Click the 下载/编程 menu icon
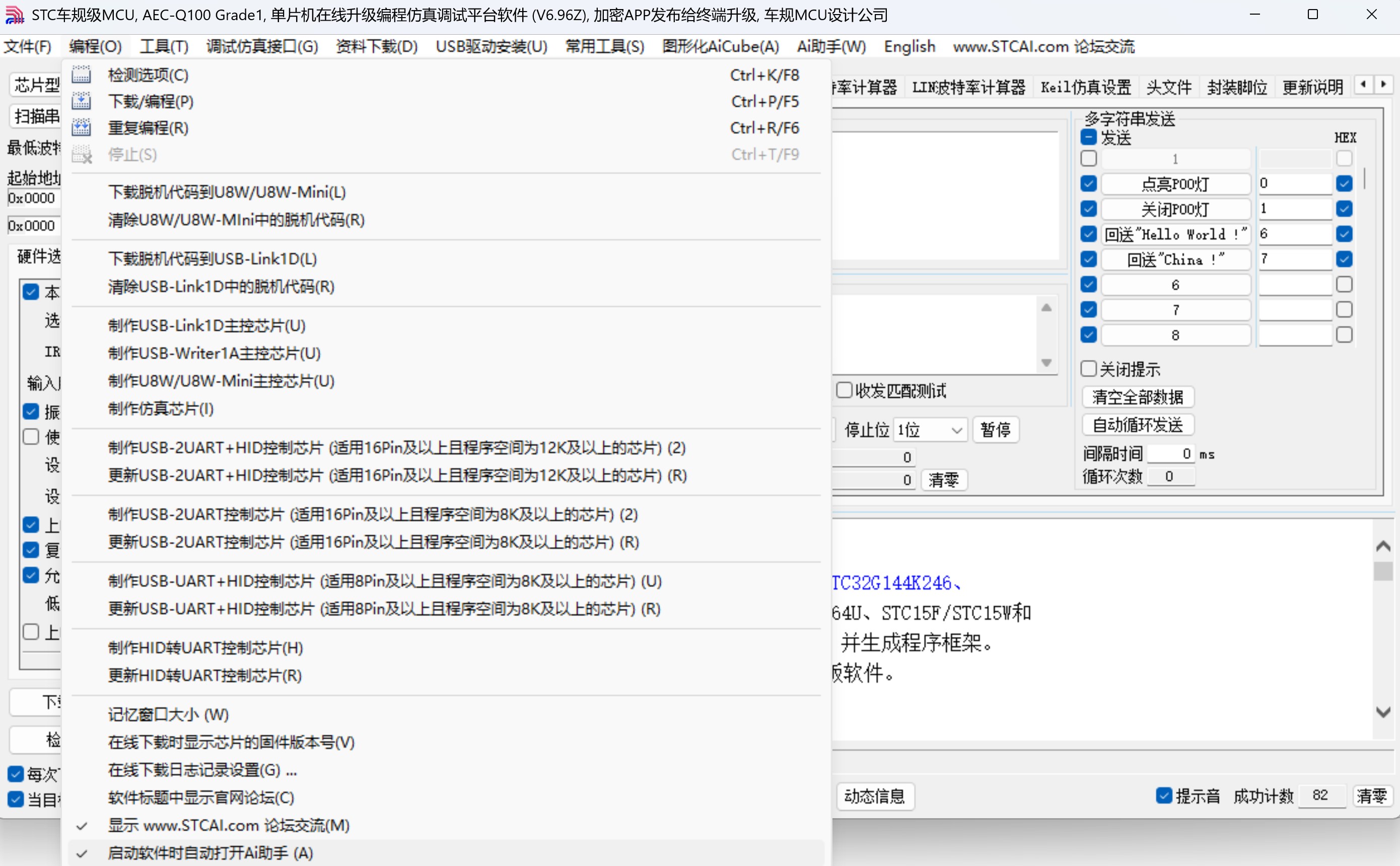The image size is (1400, 866). click(x=82, y=101)
